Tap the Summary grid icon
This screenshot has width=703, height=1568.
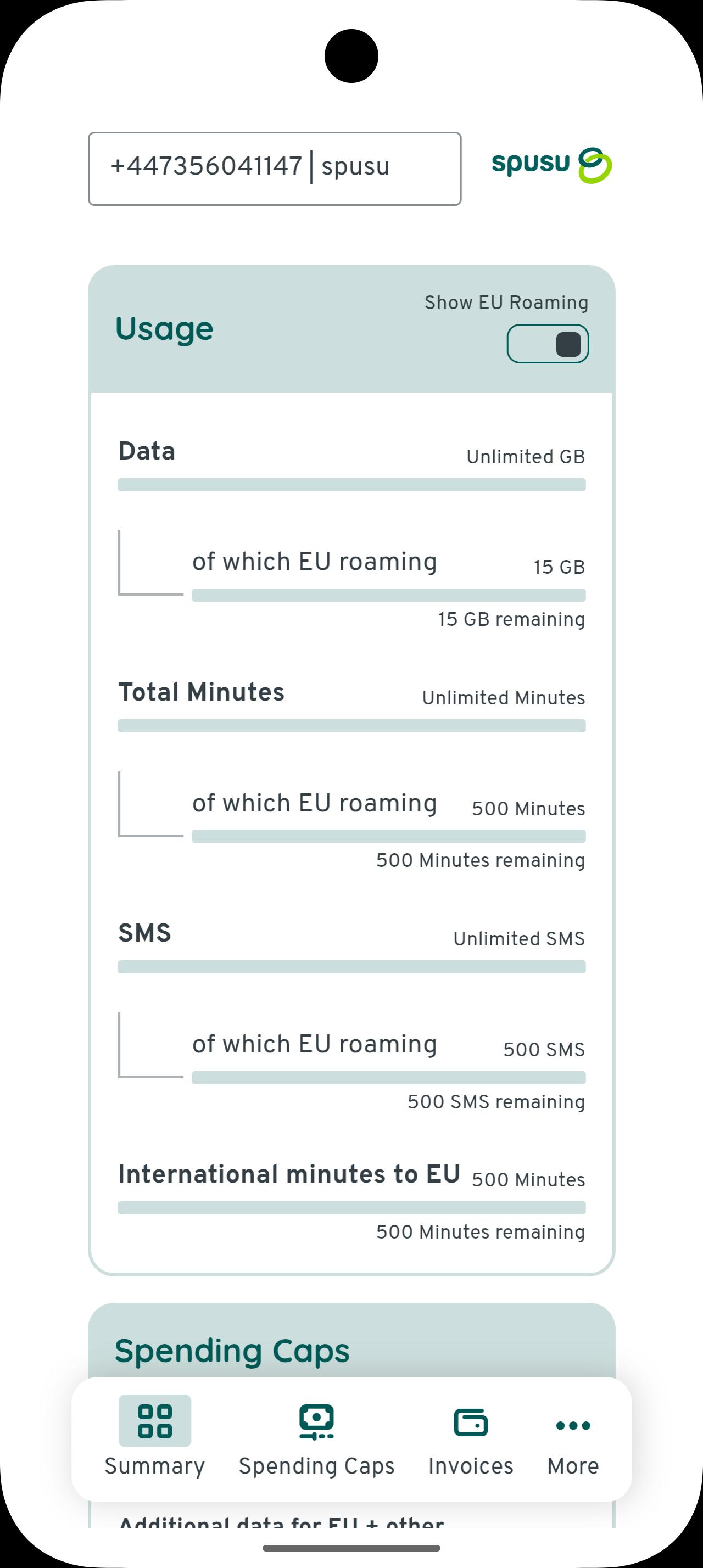(x=154, y=1420)
